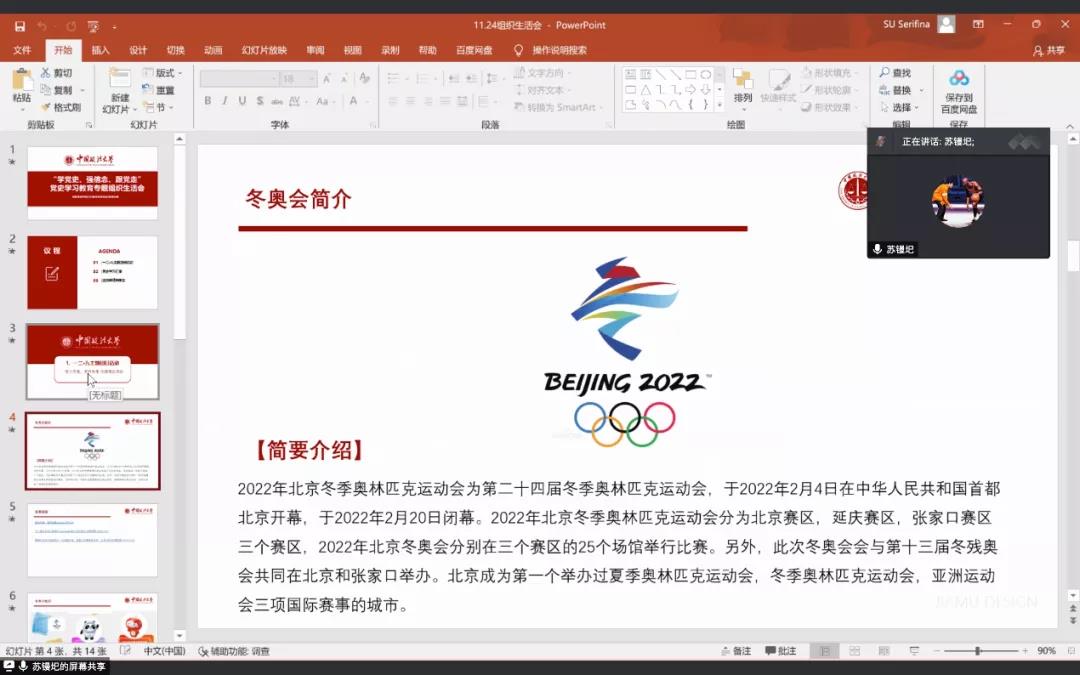Open the 版式 layout dropdown
This screenshot has height=675, width=1080.
tap(163, 72)
